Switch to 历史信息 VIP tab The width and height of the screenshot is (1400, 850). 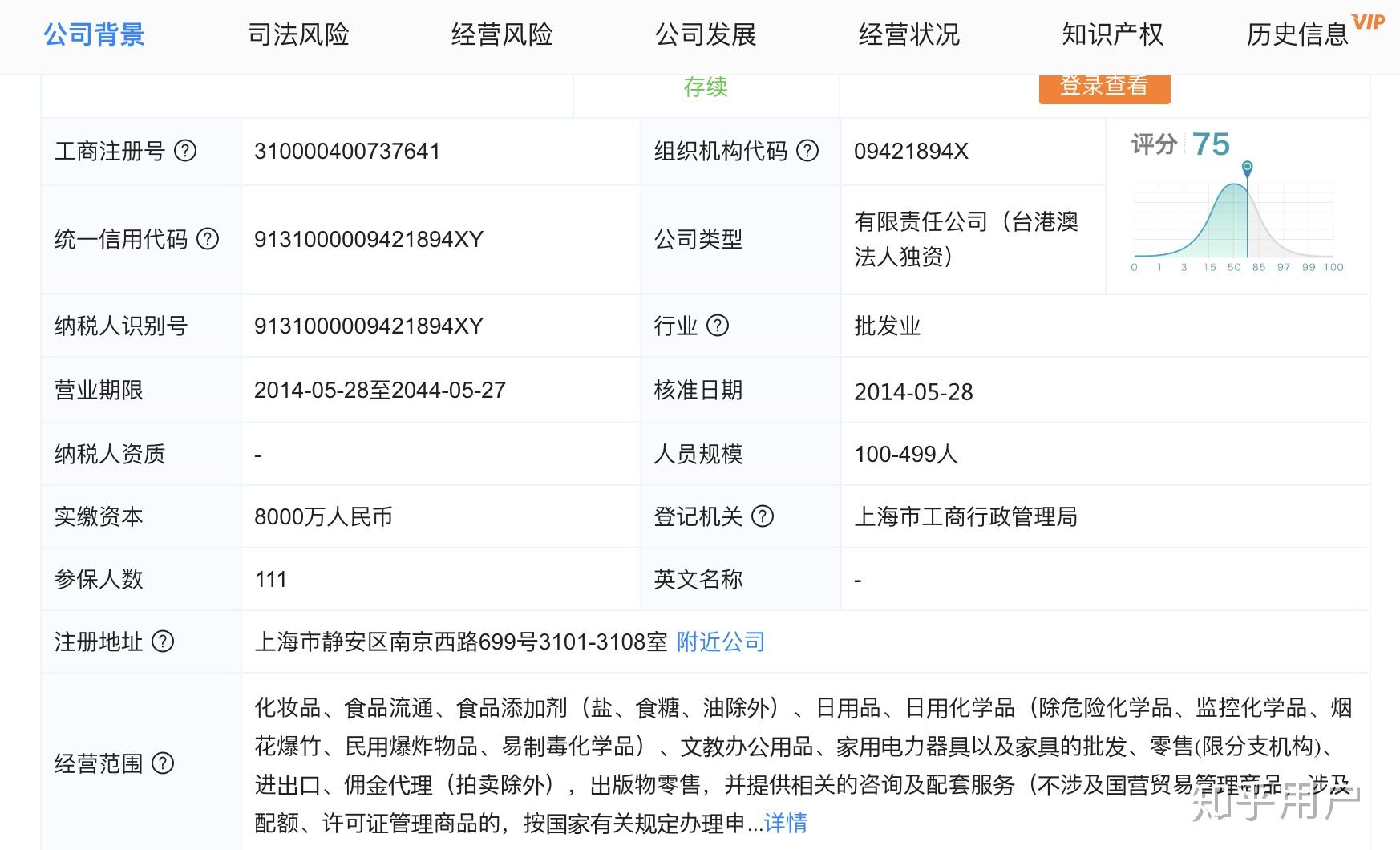[1315, 32]
